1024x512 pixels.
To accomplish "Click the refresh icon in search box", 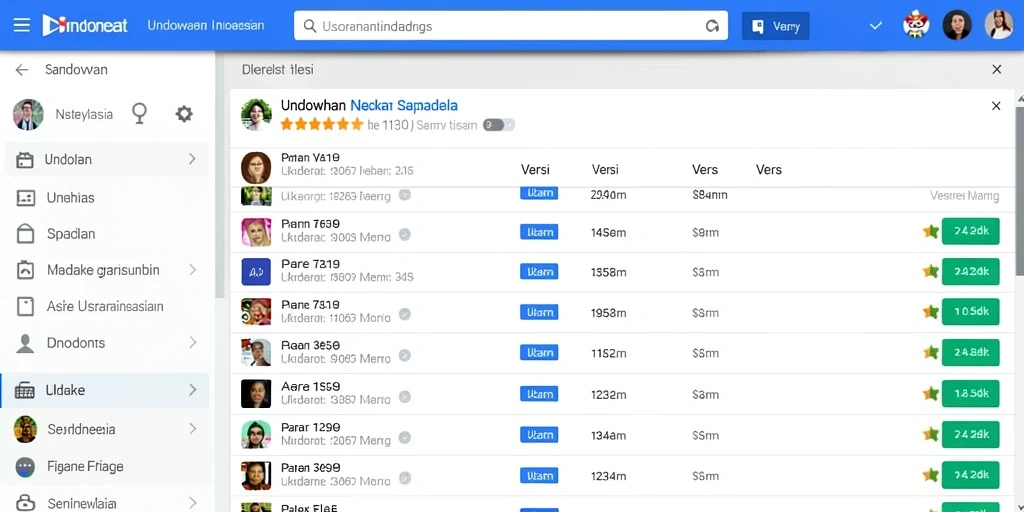I will click(712, 26).
